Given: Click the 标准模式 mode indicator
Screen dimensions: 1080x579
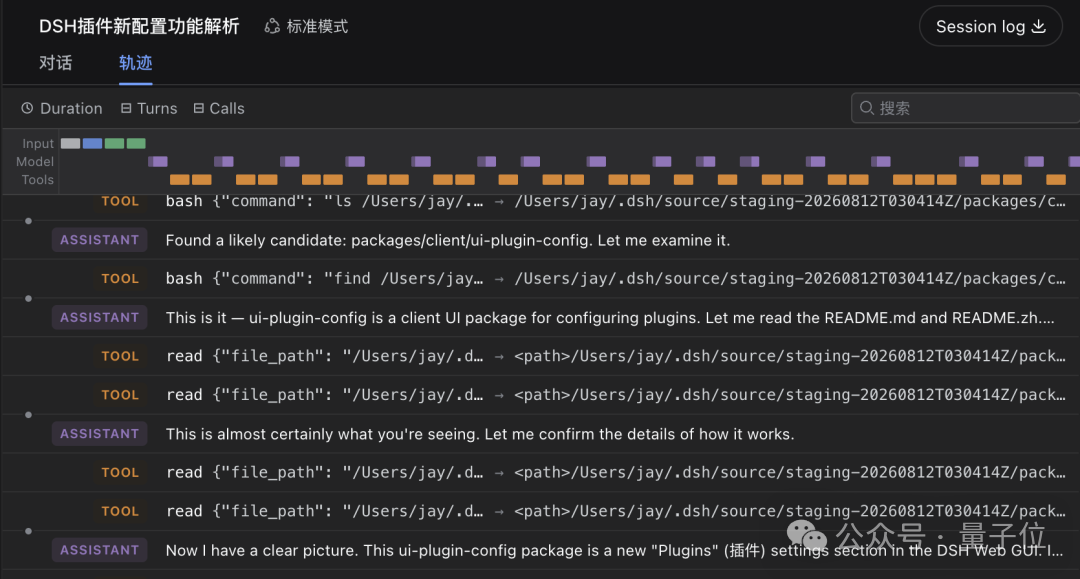Looking at the screenshot, I should [307, 27].
